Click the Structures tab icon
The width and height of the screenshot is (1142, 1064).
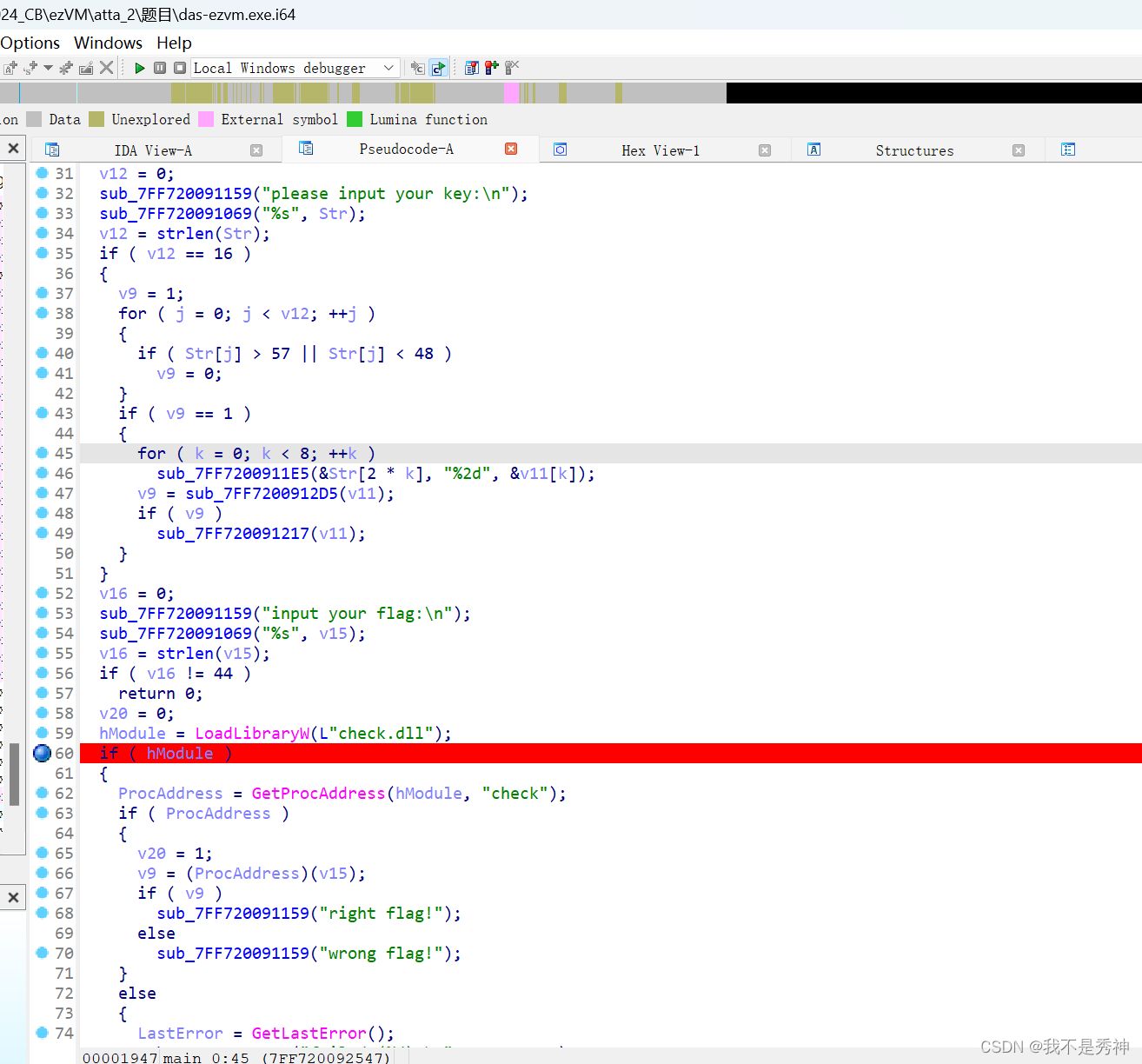(814, 150)
